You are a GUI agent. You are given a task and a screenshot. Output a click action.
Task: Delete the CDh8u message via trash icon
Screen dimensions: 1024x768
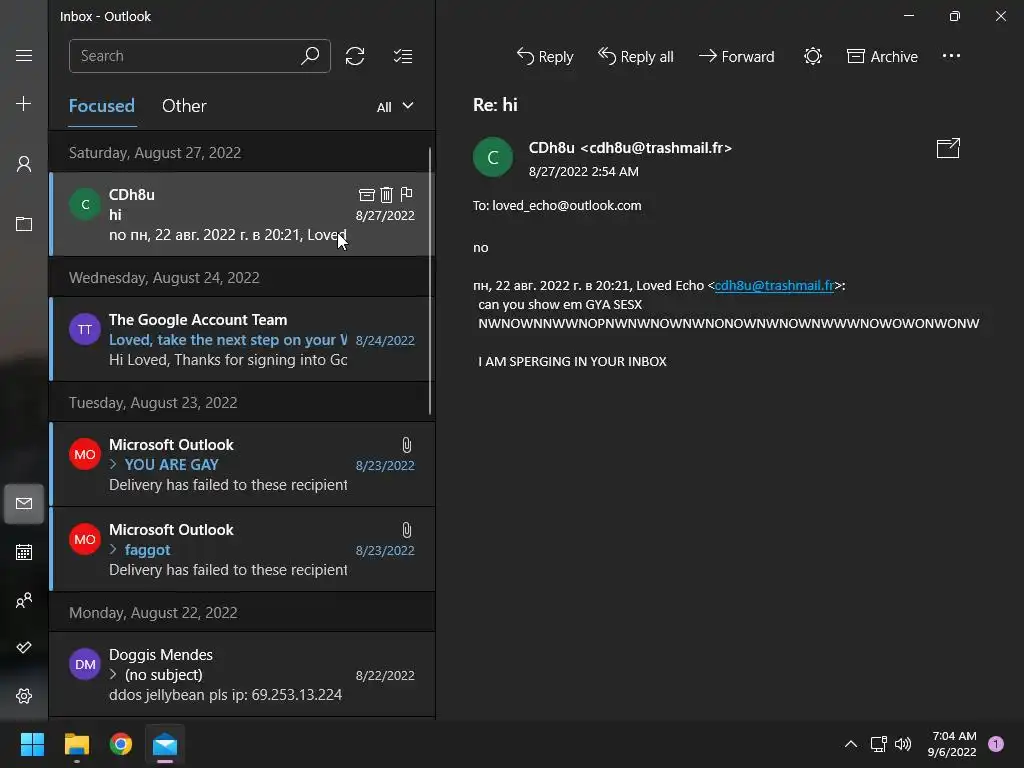(387, 195)
